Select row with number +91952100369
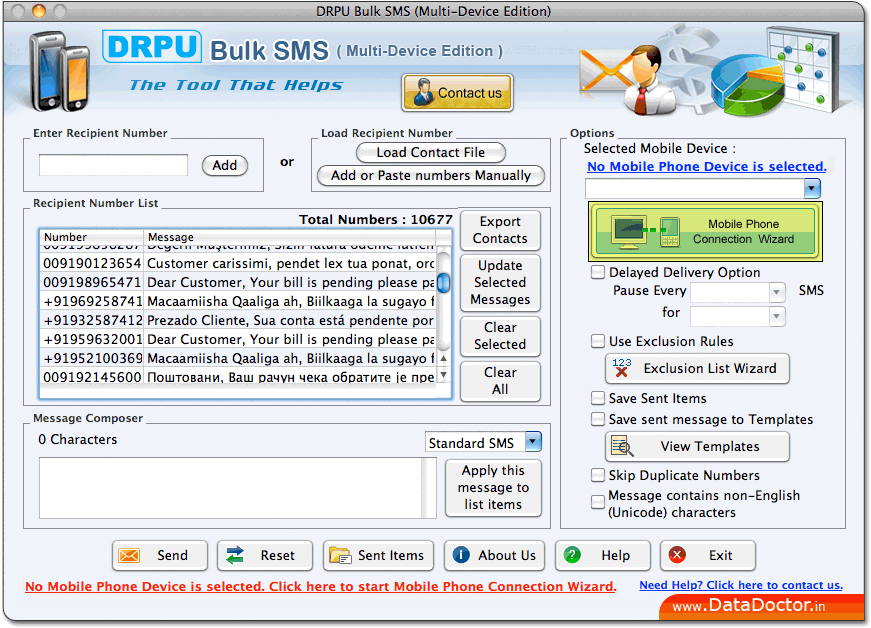The width and height of the screenshot is (871, 628). [238, 358]
